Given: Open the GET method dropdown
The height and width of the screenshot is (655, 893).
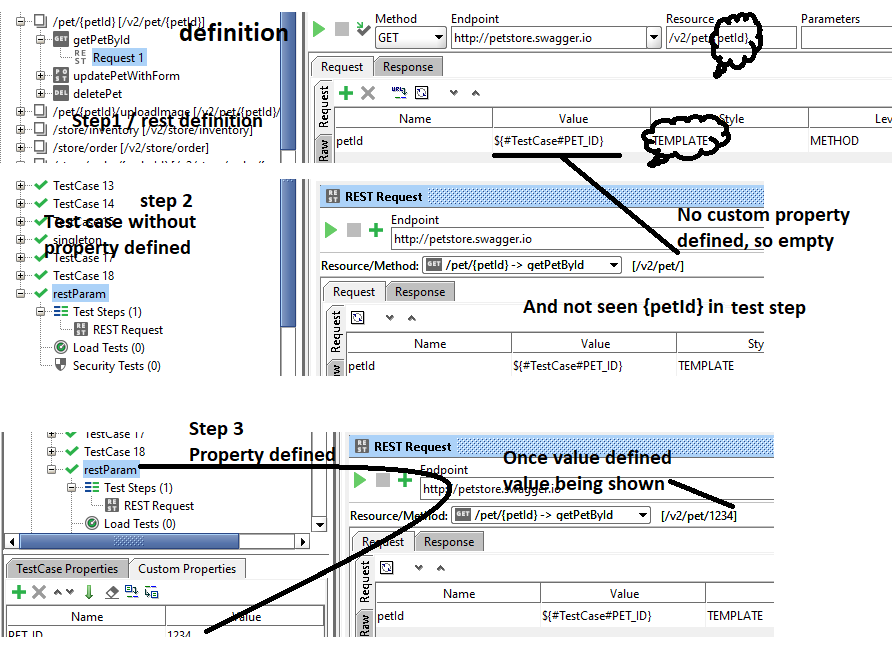Looking at the screenshot, I should pyautogui.click(x=411, y=38).
